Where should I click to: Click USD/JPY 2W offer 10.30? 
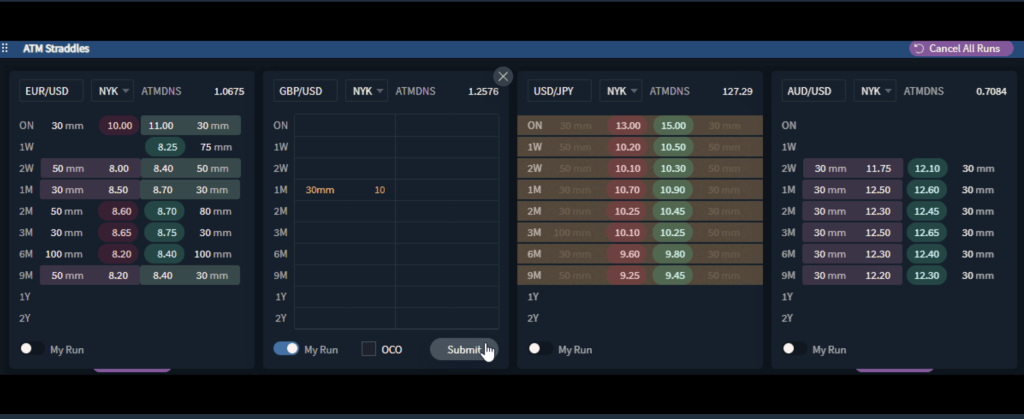pyautogui.click(x=673, y=168)
